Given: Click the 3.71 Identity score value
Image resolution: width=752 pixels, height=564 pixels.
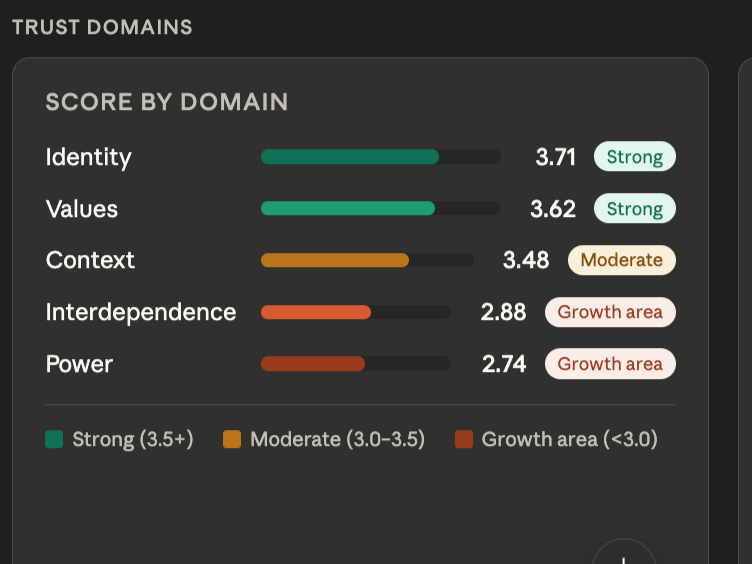Looking at the screenshot, I should tap(555, 157).
